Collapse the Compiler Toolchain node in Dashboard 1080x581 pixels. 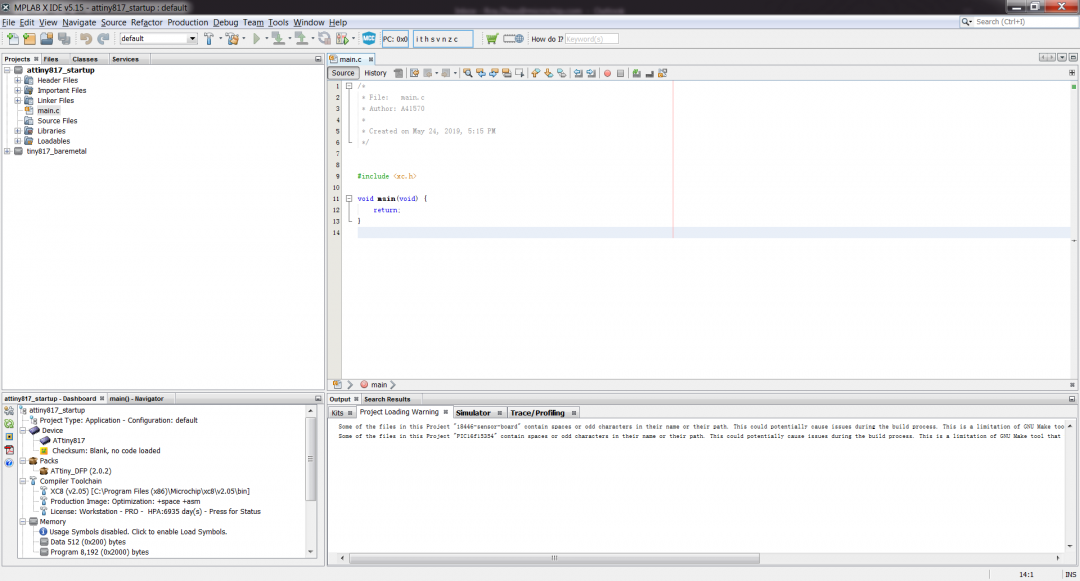[x=23, y=481]
